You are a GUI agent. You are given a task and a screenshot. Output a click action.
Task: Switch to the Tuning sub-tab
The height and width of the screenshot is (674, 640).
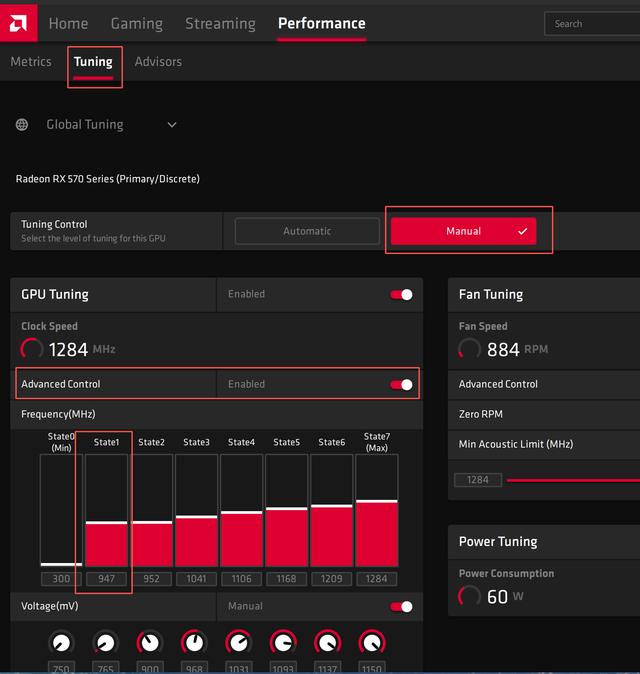pos(93,61)
